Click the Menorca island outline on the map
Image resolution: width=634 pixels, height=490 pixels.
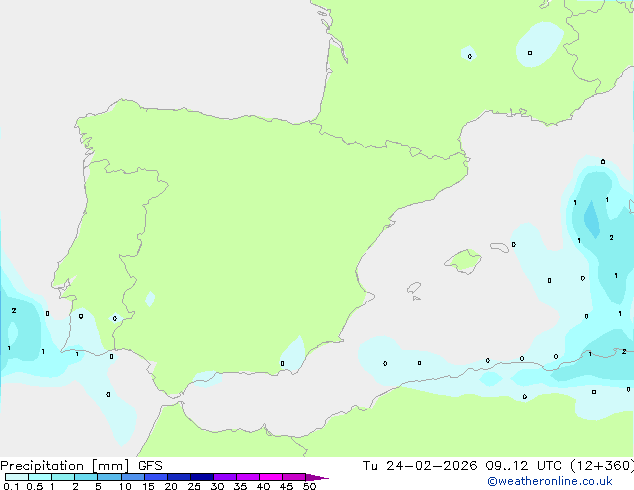[x=499, y=247]
